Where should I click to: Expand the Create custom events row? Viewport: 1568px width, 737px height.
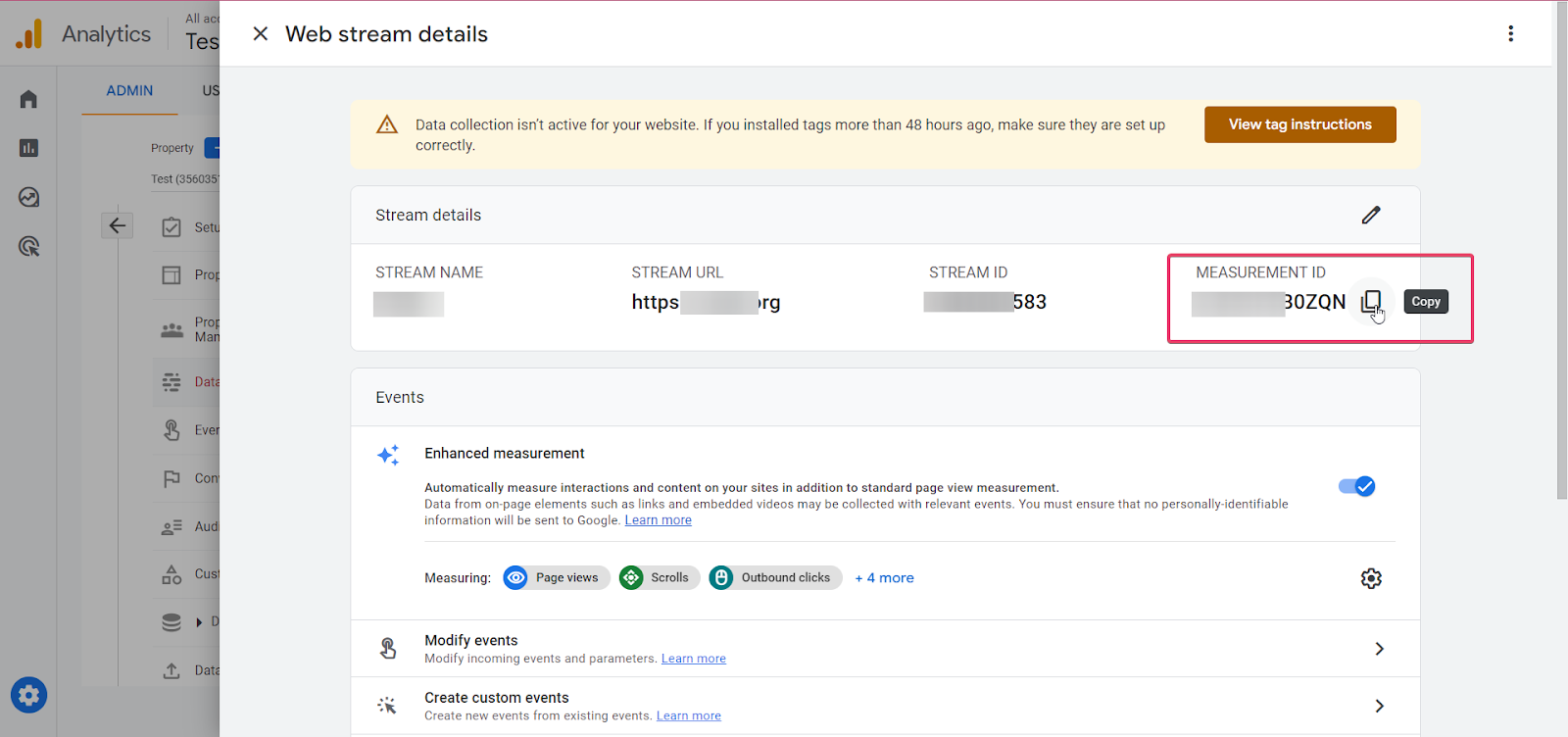coord(1378,706)
